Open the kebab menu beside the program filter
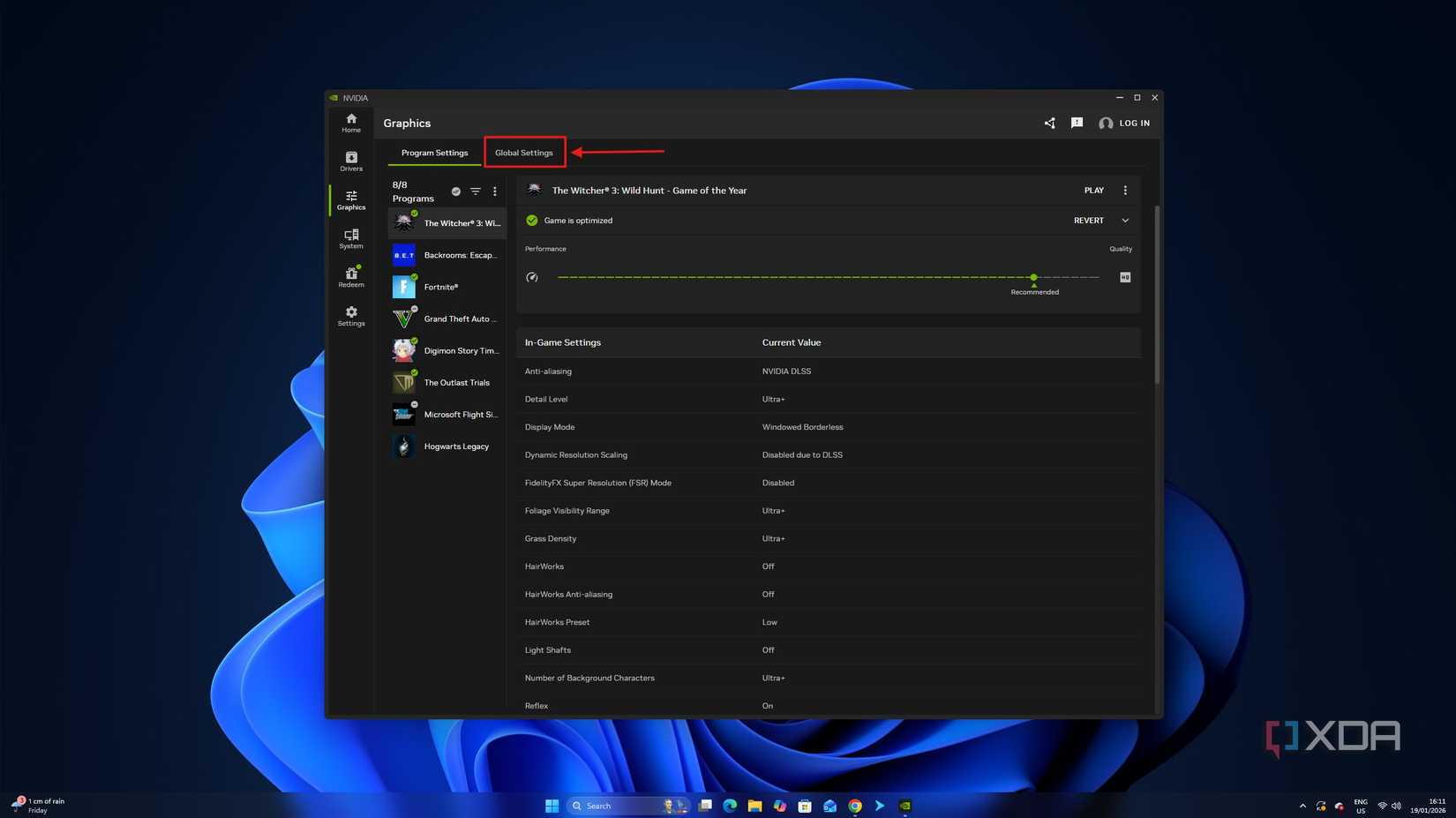 [x=494, y=191]
